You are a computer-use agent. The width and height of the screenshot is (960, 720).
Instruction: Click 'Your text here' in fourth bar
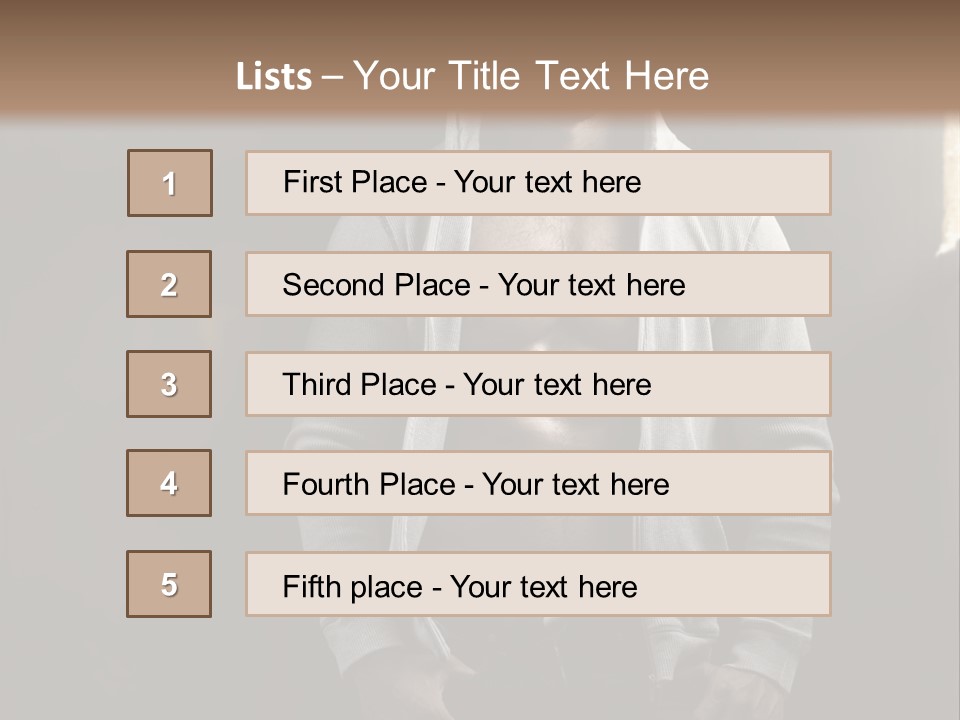pyautogui.click(x=575, y=485)
